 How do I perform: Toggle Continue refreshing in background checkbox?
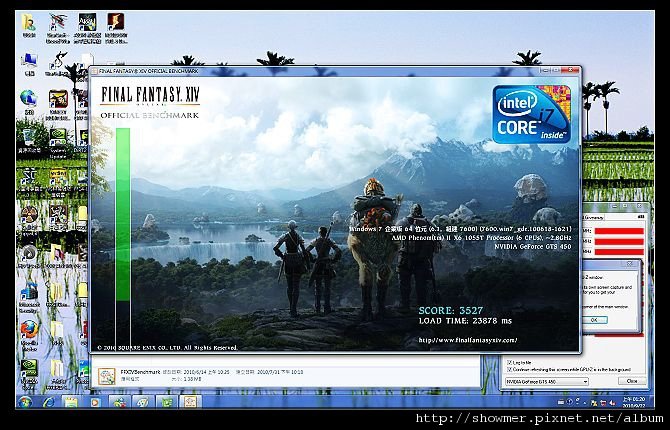pyautogui.click(x=509, y=369)
